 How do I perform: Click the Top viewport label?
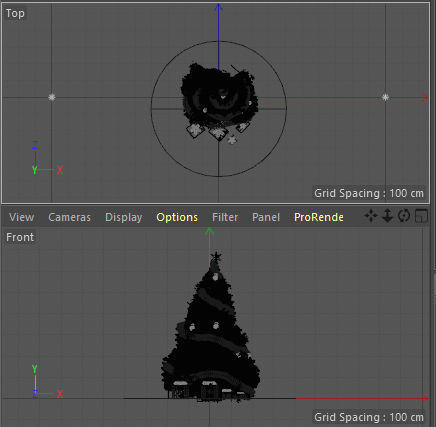click(x=15, y=13)
